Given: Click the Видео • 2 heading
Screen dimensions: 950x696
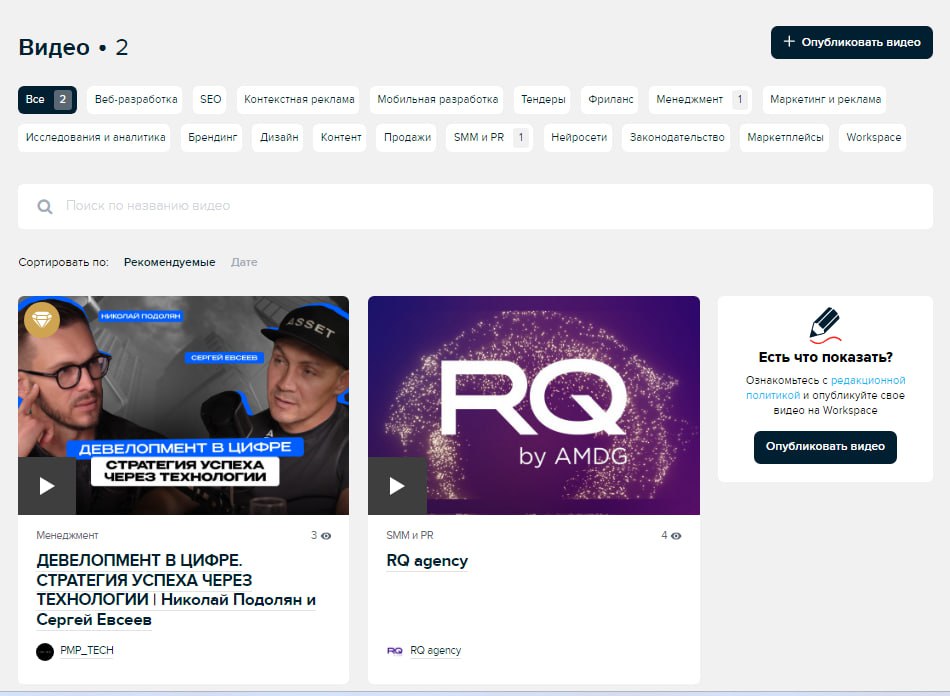Looking at the screenshot, I should pyautogui.click(x=73, y=47).
